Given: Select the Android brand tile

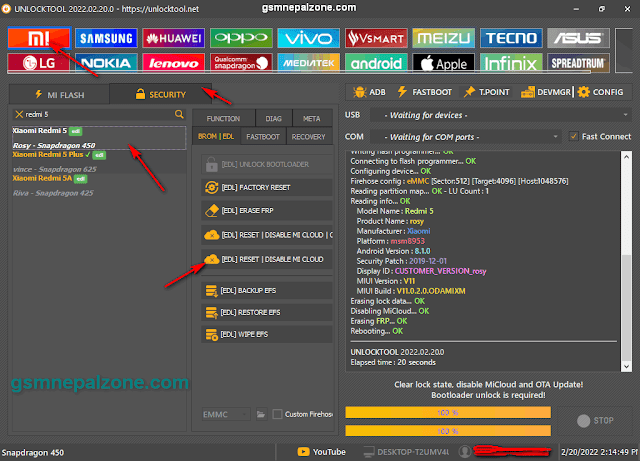Looking at the screenshot, I should pyautogui.click(x=376, y=62).
